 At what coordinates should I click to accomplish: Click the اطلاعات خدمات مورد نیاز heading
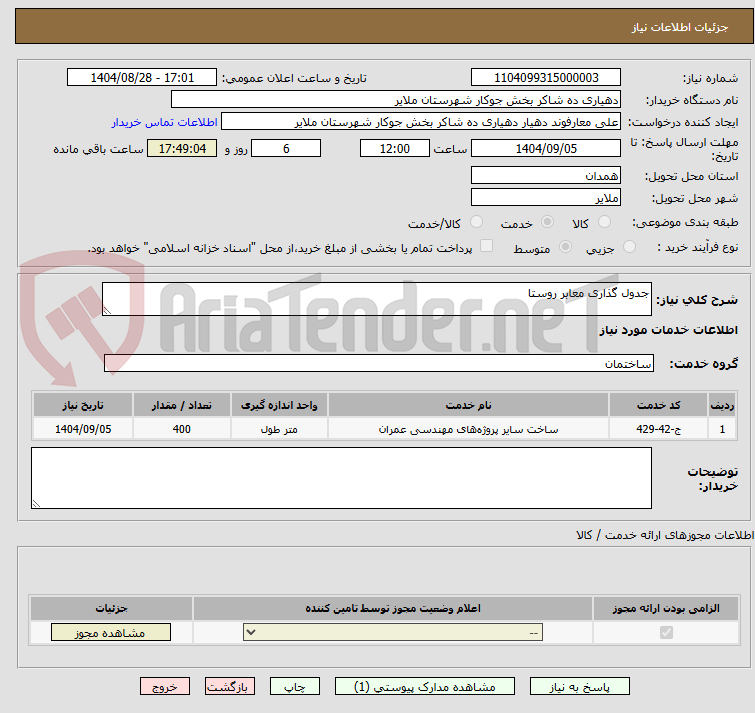click(x=668, y=330)
